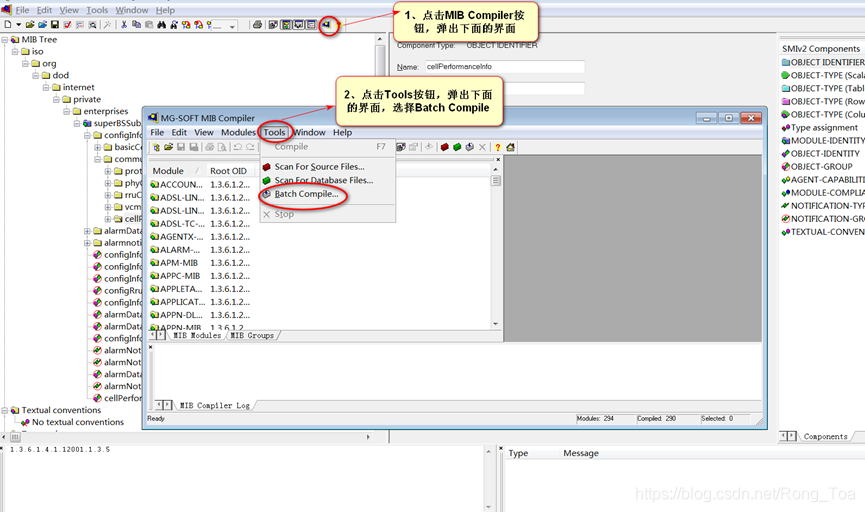Click the Cut scissors icon

click(x=124, y=25)
